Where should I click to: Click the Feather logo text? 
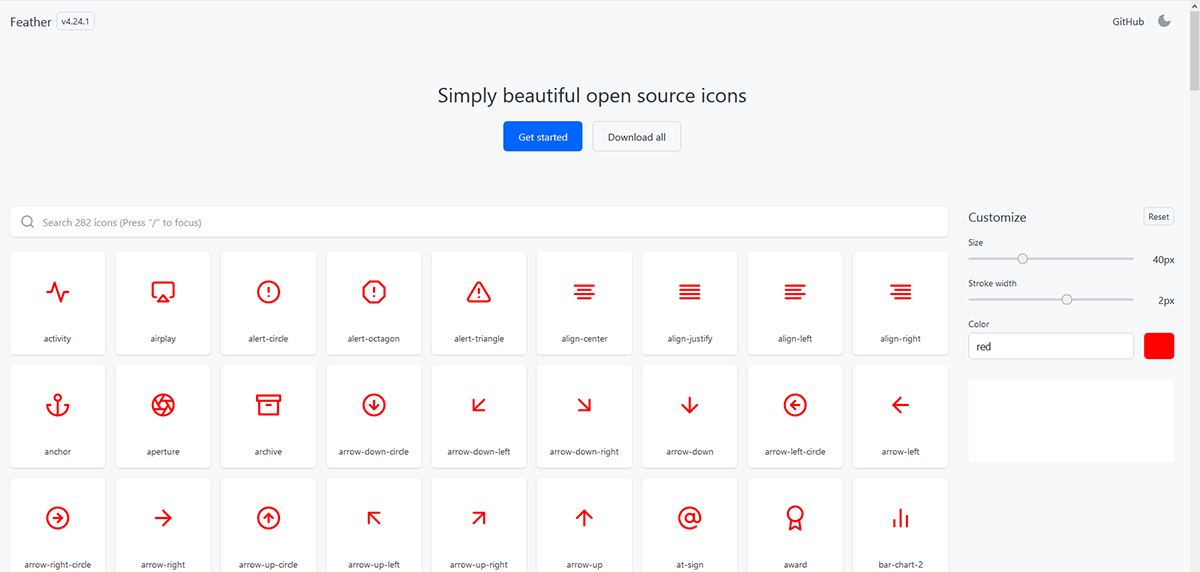30,22
